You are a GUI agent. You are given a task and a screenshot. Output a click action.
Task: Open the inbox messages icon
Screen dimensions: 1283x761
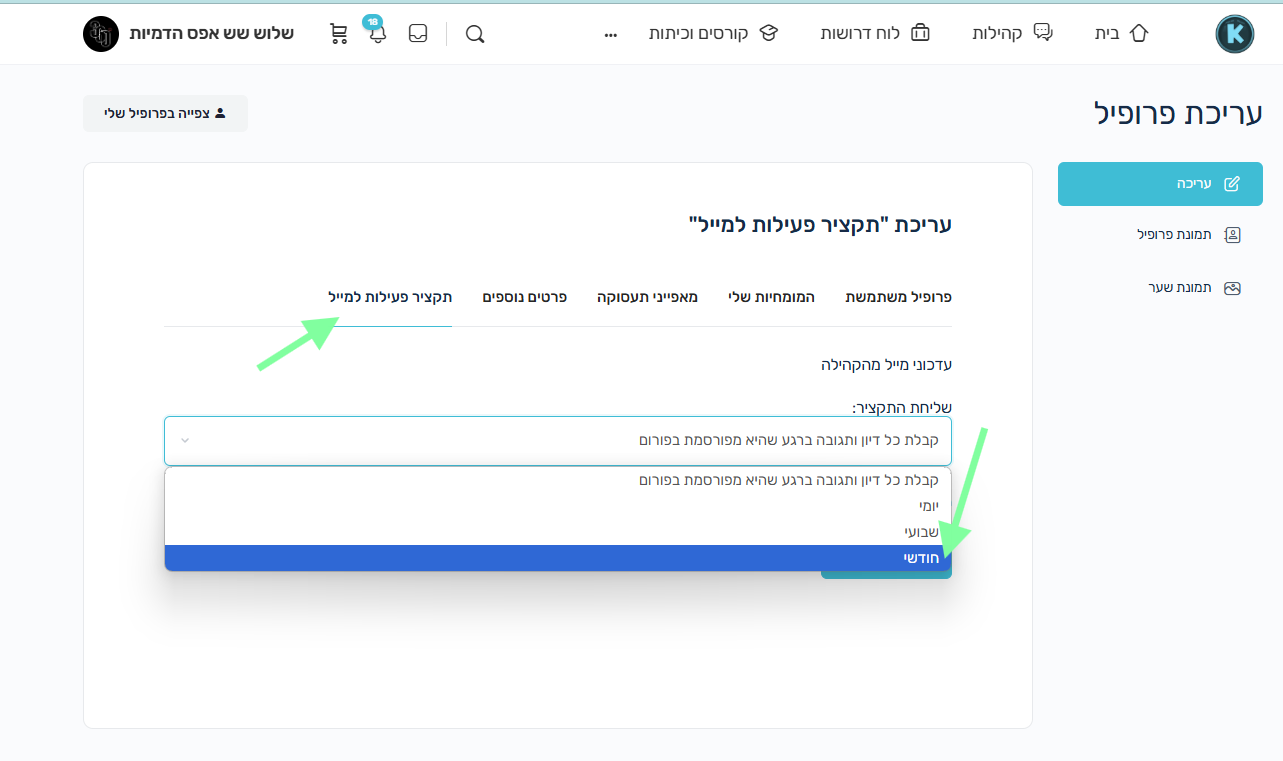(418, 33)
